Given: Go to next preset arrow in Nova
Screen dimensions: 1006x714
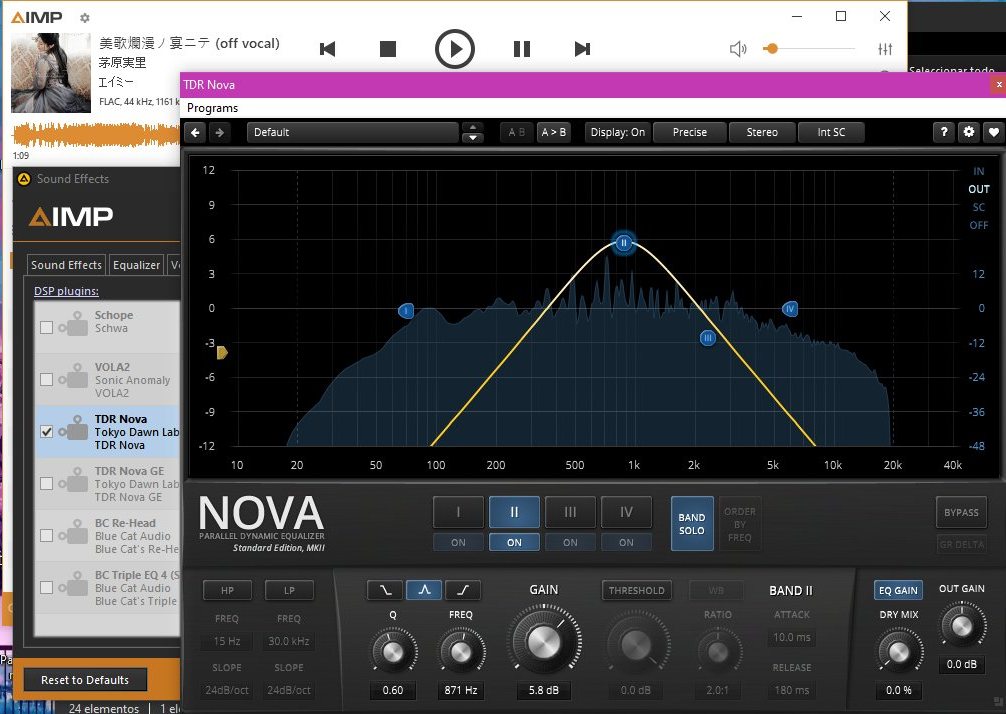Looking at the screenshot, I should [219, 132].
